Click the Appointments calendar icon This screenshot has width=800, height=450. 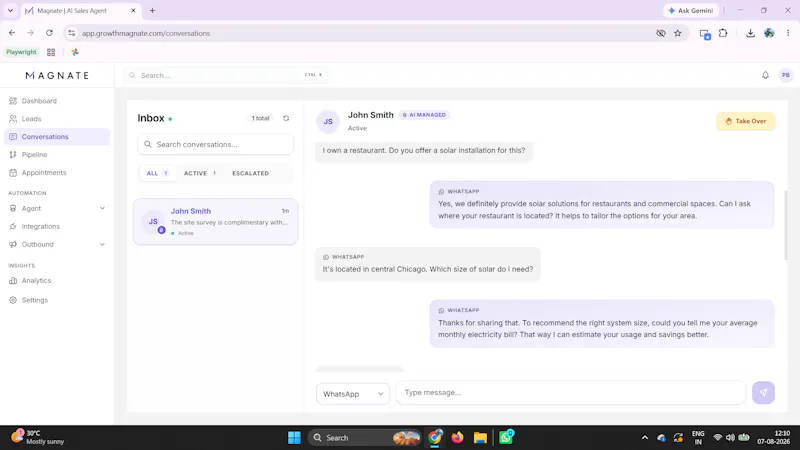(13, 172)
